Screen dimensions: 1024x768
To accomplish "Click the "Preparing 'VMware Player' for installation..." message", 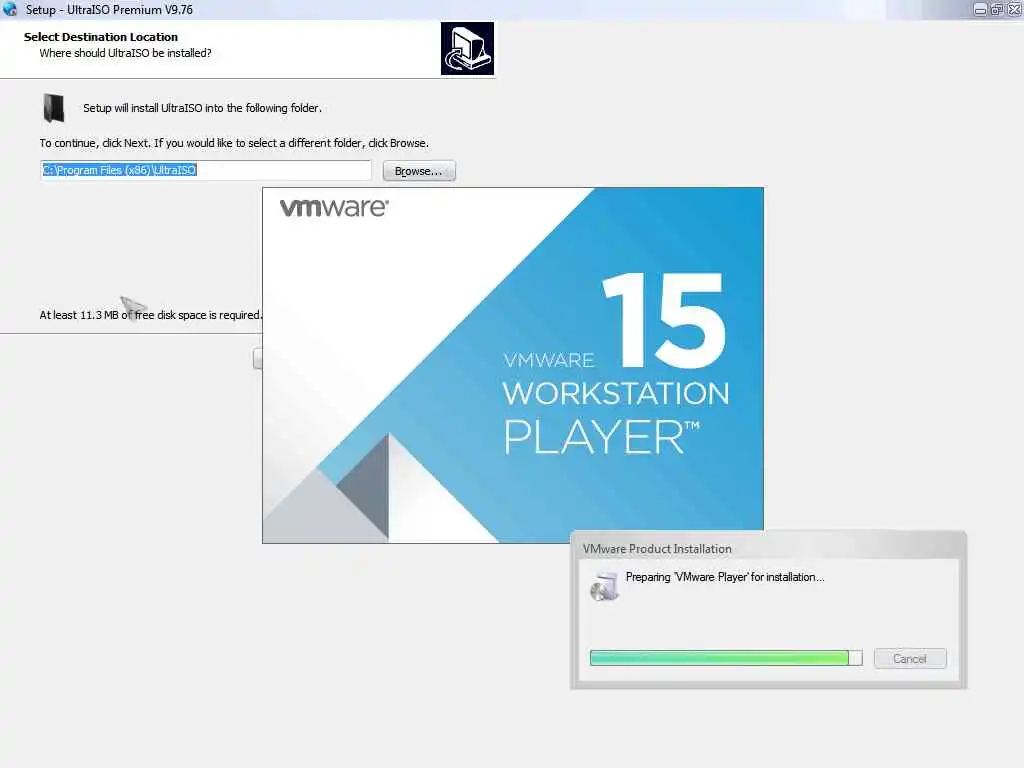I will (x=725, y=577).
